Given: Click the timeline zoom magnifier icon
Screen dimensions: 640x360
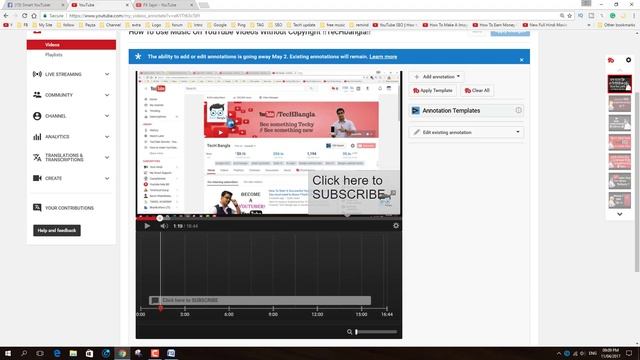Looking at the screenshot, I should [349, 332].
